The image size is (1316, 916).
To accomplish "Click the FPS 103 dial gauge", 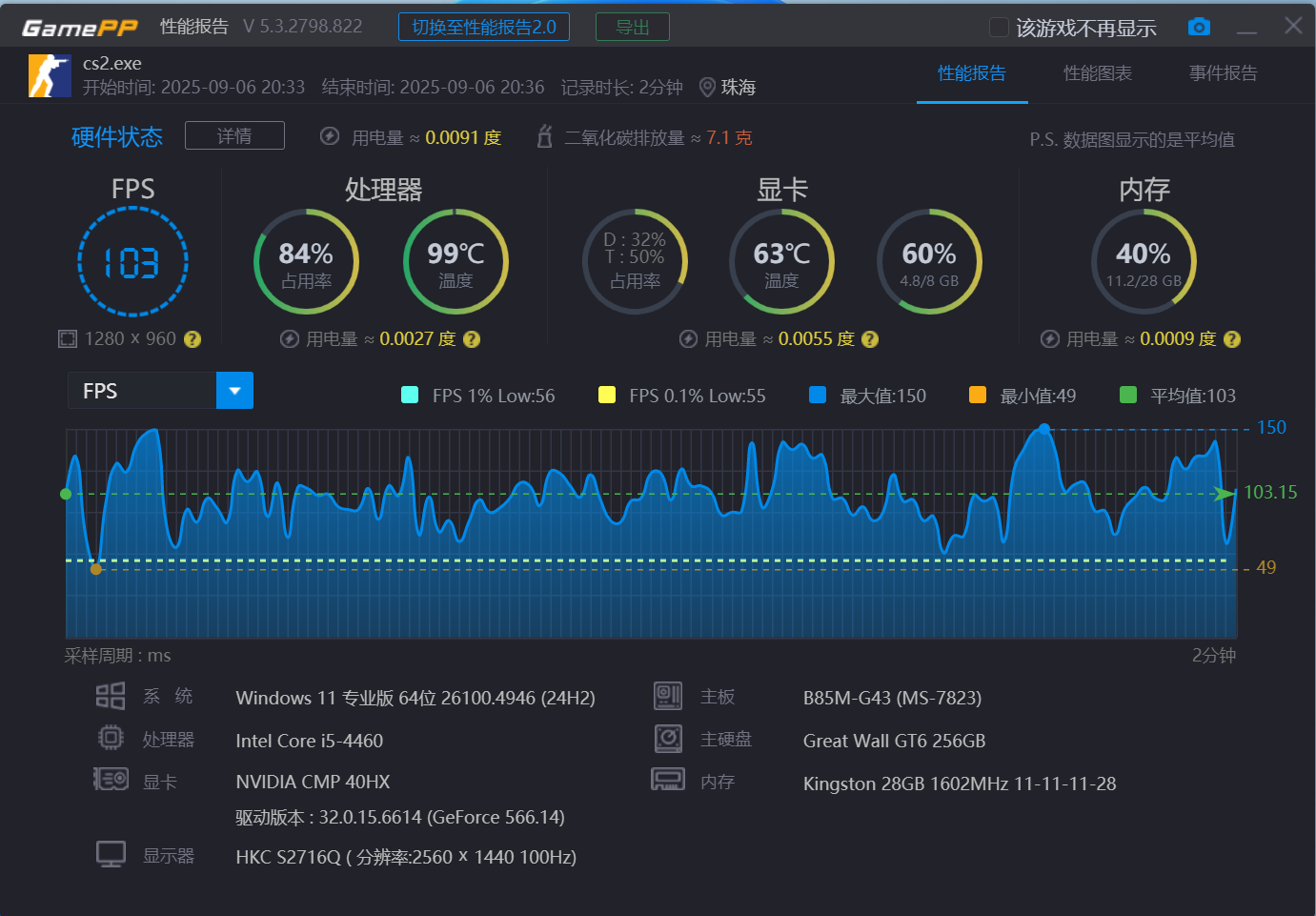I will coord(132,262).
